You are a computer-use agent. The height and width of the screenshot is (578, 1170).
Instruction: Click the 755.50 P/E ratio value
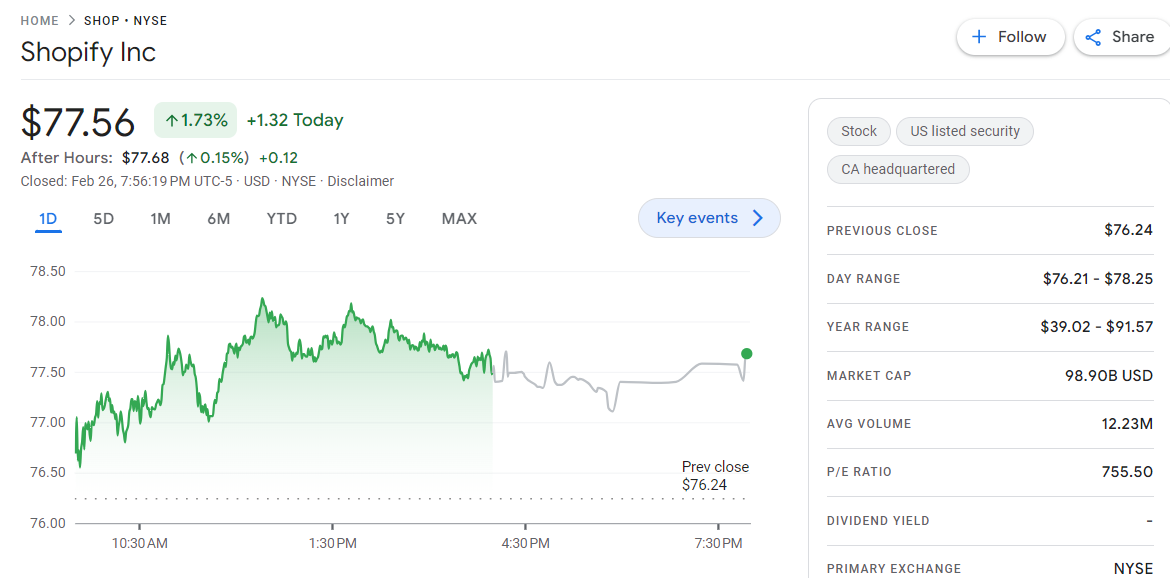(1127, 472)
